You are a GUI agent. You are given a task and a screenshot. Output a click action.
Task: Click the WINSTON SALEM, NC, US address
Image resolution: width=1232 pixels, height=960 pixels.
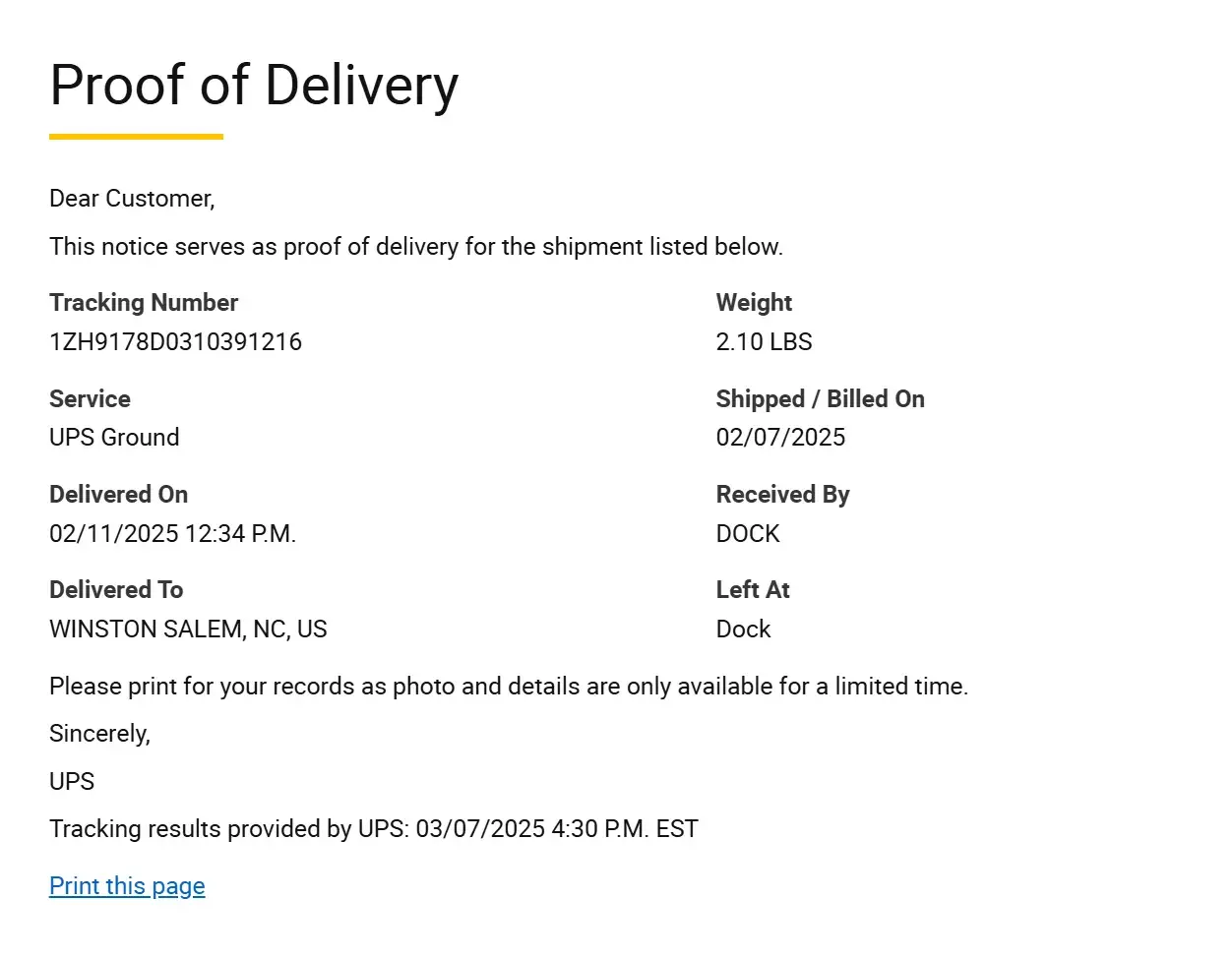188,630
